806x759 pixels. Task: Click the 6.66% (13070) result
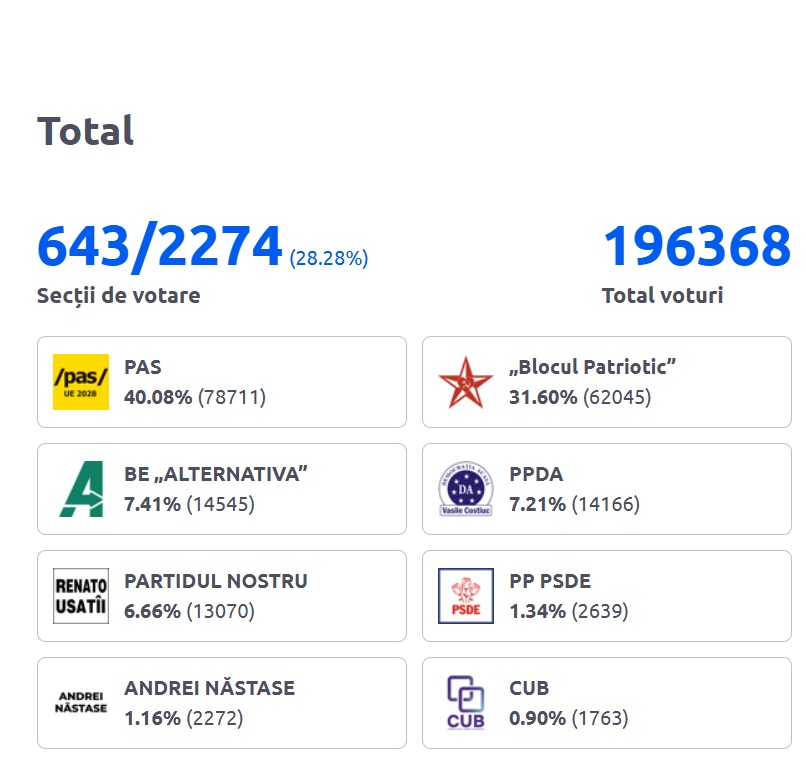pyautogui.click(x=190, y=611)
